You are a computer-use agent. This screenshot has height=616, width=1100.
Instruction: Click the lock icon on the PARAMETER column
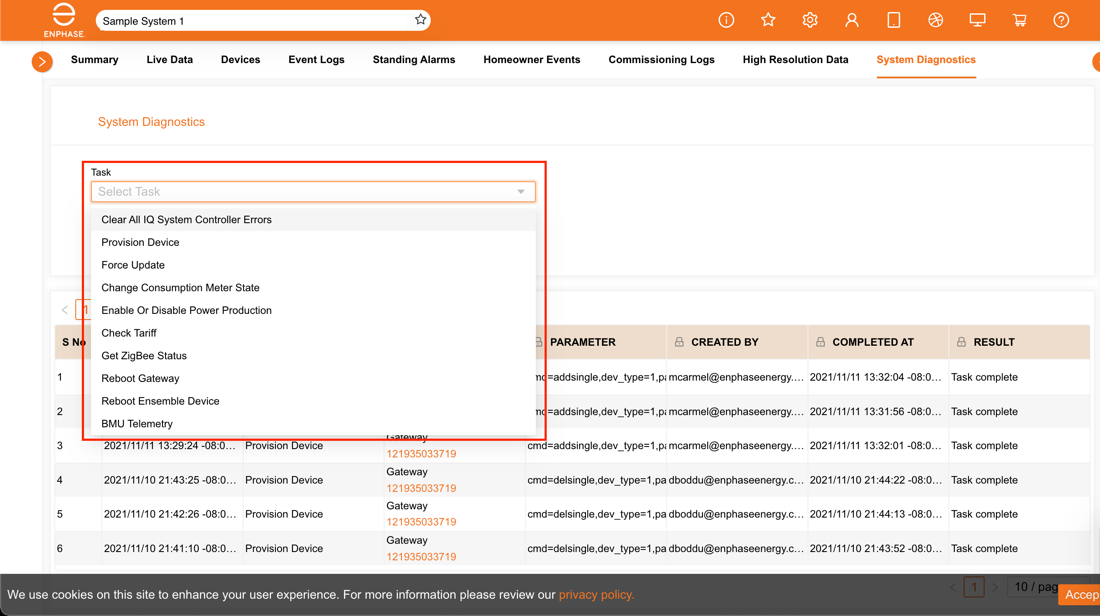tap(538, 342)
